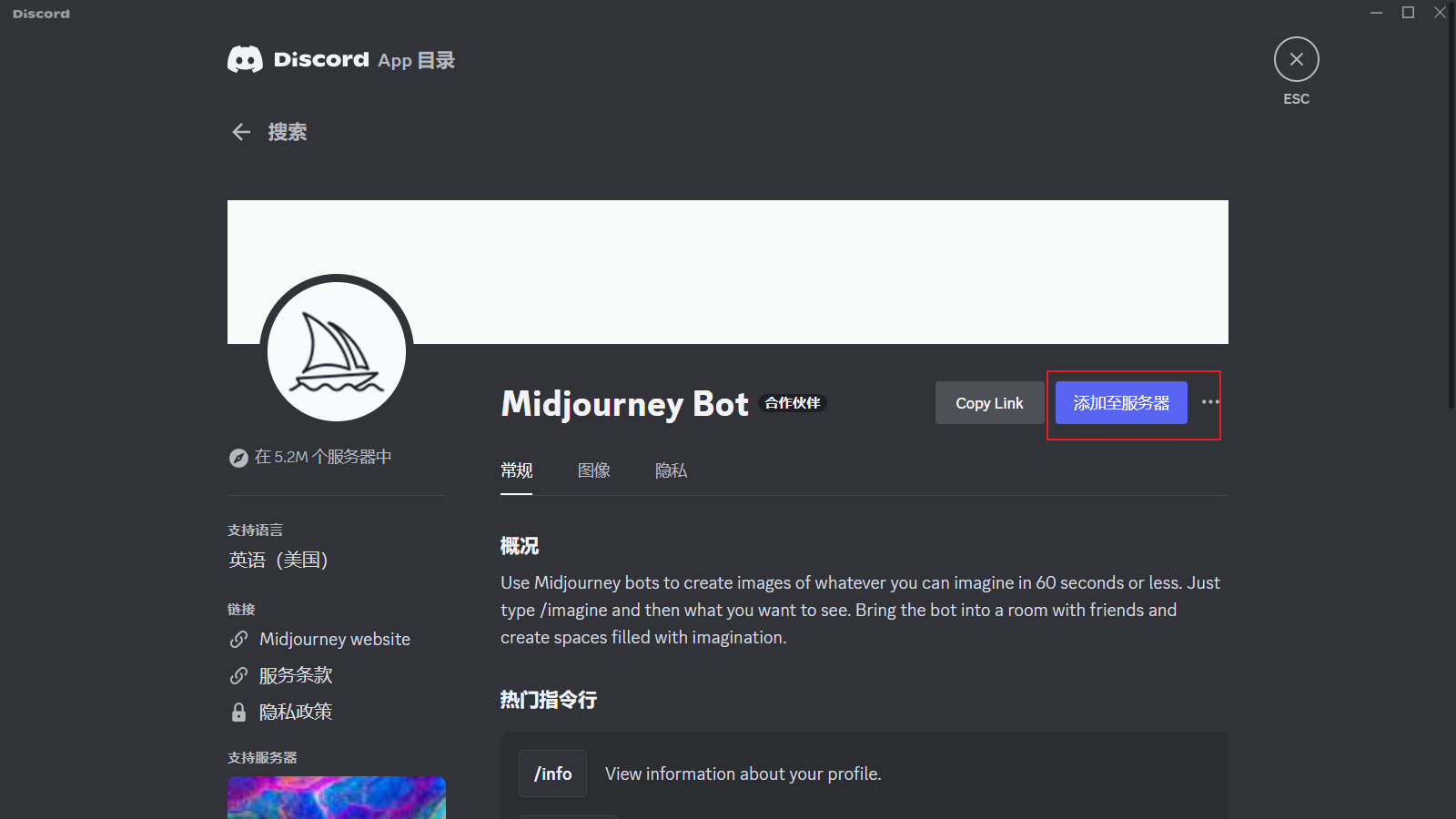The image size is (1456, 819).
Task: Open the Midjourney website link
Action: 335,640
